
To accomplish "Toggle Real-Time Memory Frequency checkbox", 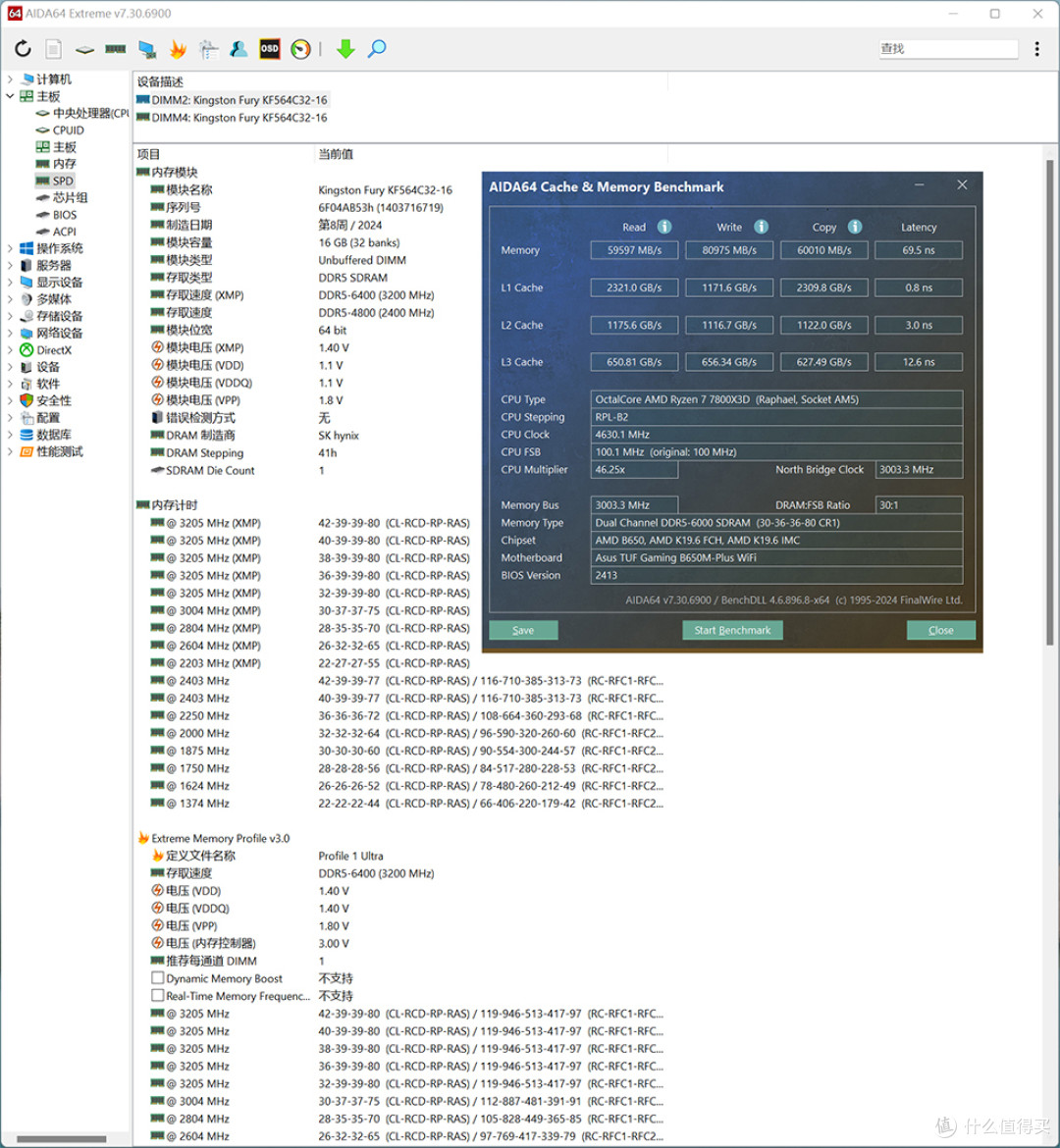I will [157, 995].
